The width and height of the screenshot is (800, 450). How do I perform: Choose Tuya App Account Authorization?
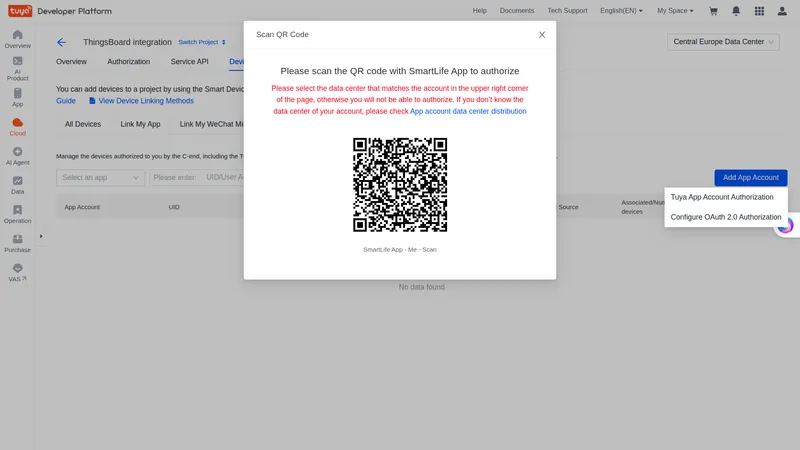(x=721, y=197)
